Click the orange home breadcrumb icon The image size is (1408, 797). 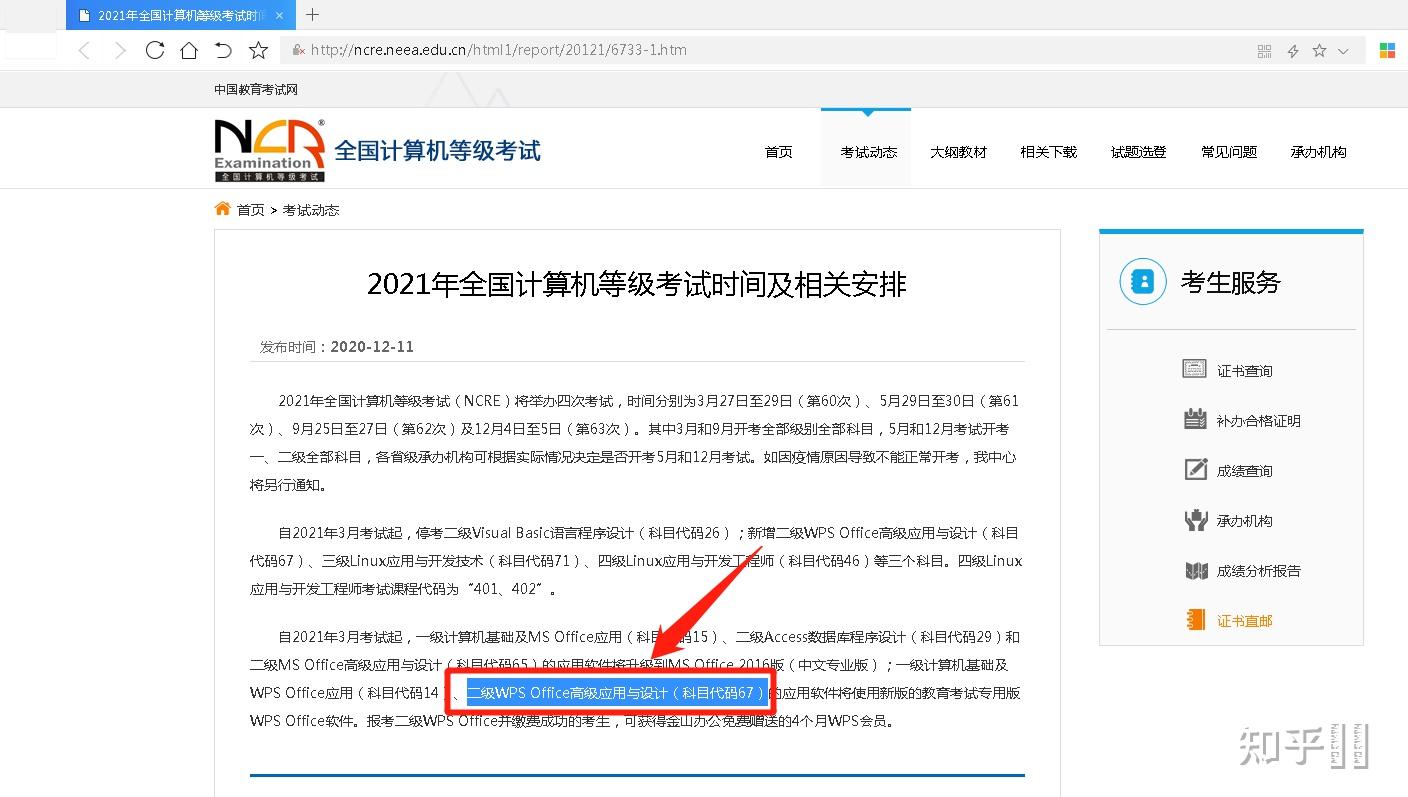[222, 208]
